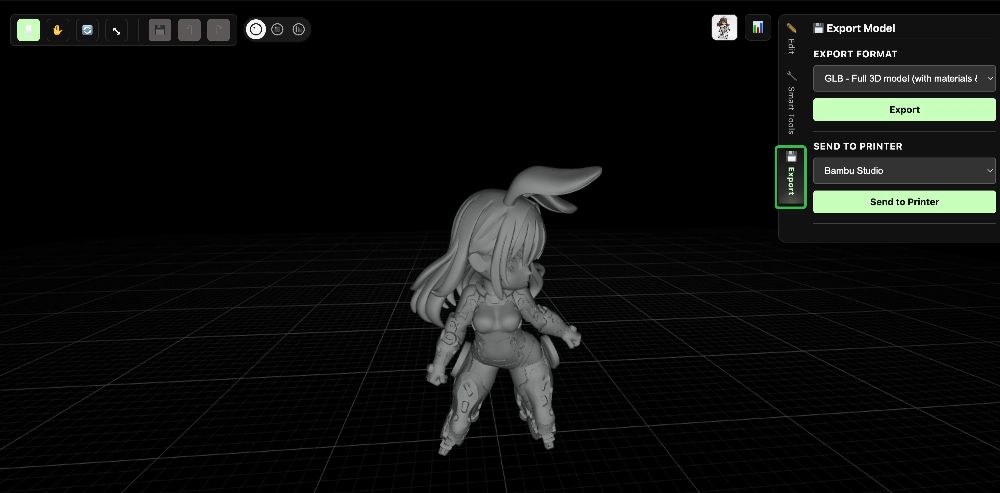Toggle the white circle shading mode
The height and width of the screenshot is (493, 1000).
(x=256, y=29)
